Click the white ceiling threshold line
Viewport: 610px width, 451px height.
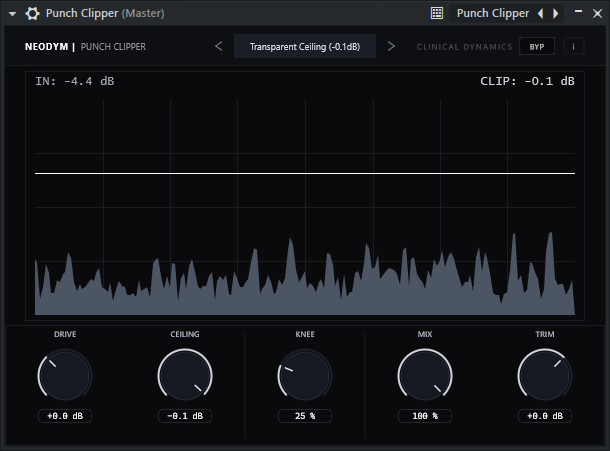(305, 173)
